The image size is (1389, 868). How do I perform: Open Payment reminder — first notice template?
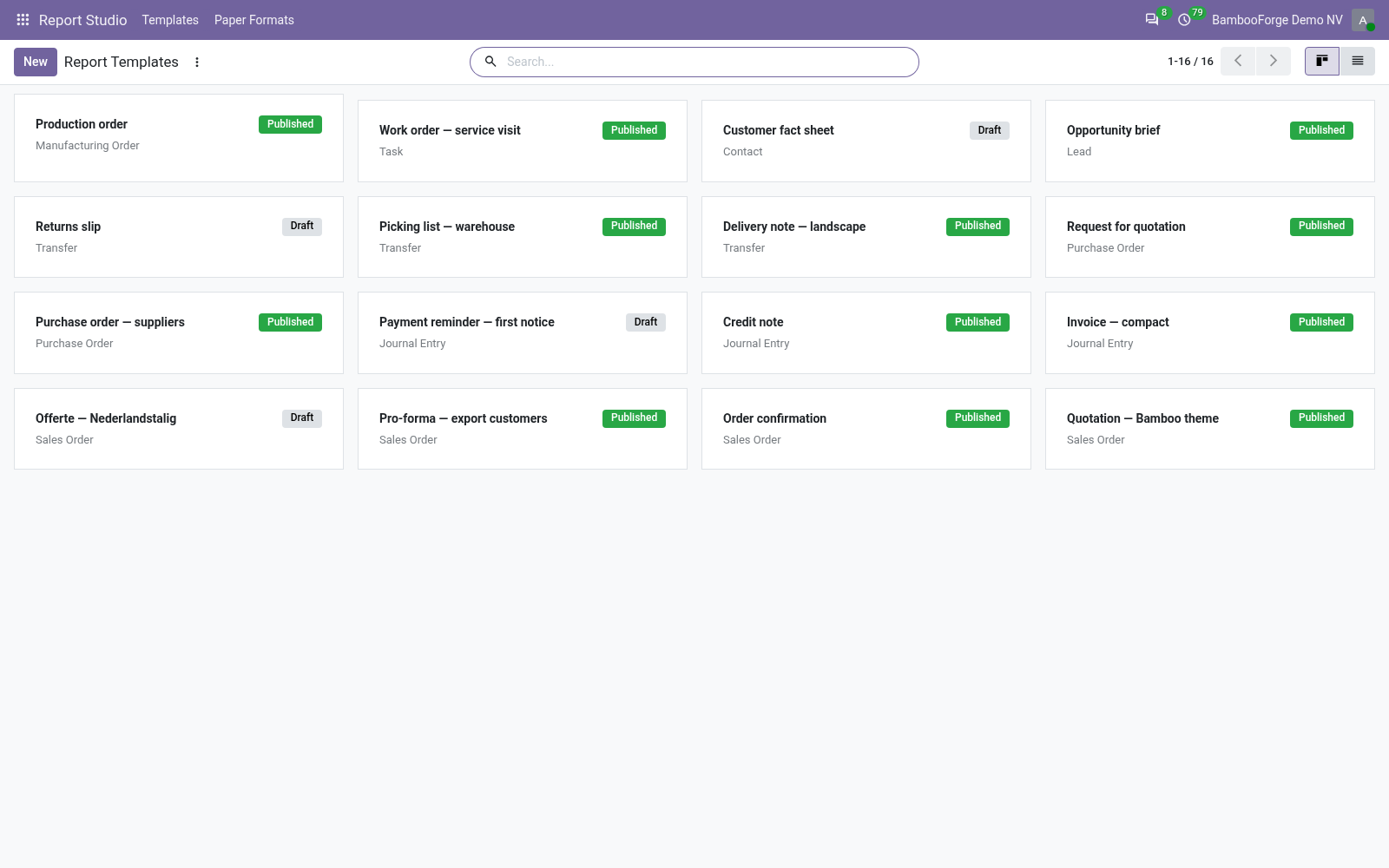523,332
